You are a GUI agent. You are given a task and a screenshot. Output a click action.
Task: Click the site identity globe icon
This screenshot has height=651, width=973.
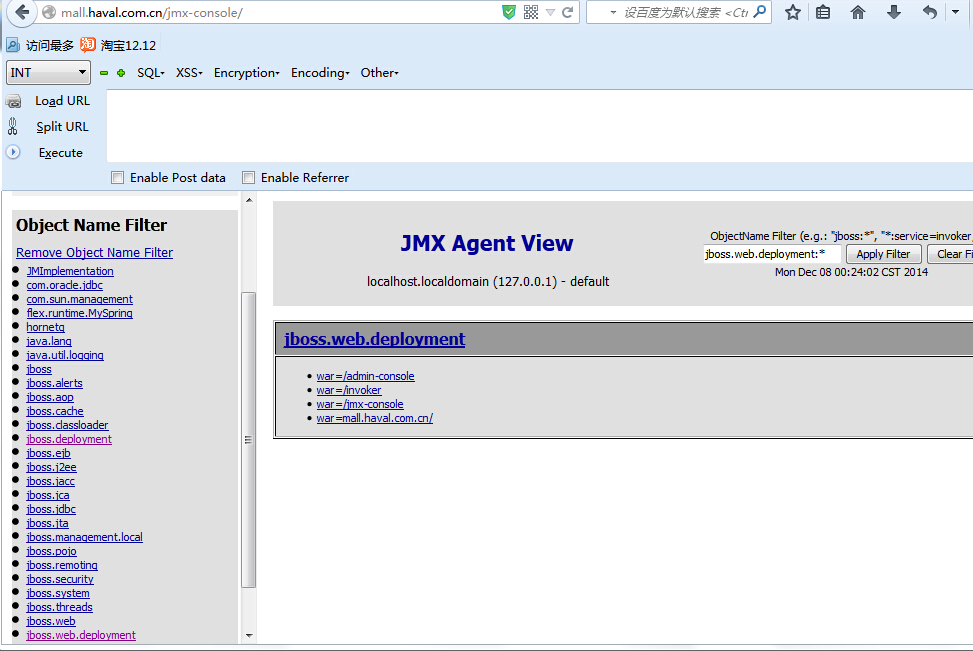point(49,12)
